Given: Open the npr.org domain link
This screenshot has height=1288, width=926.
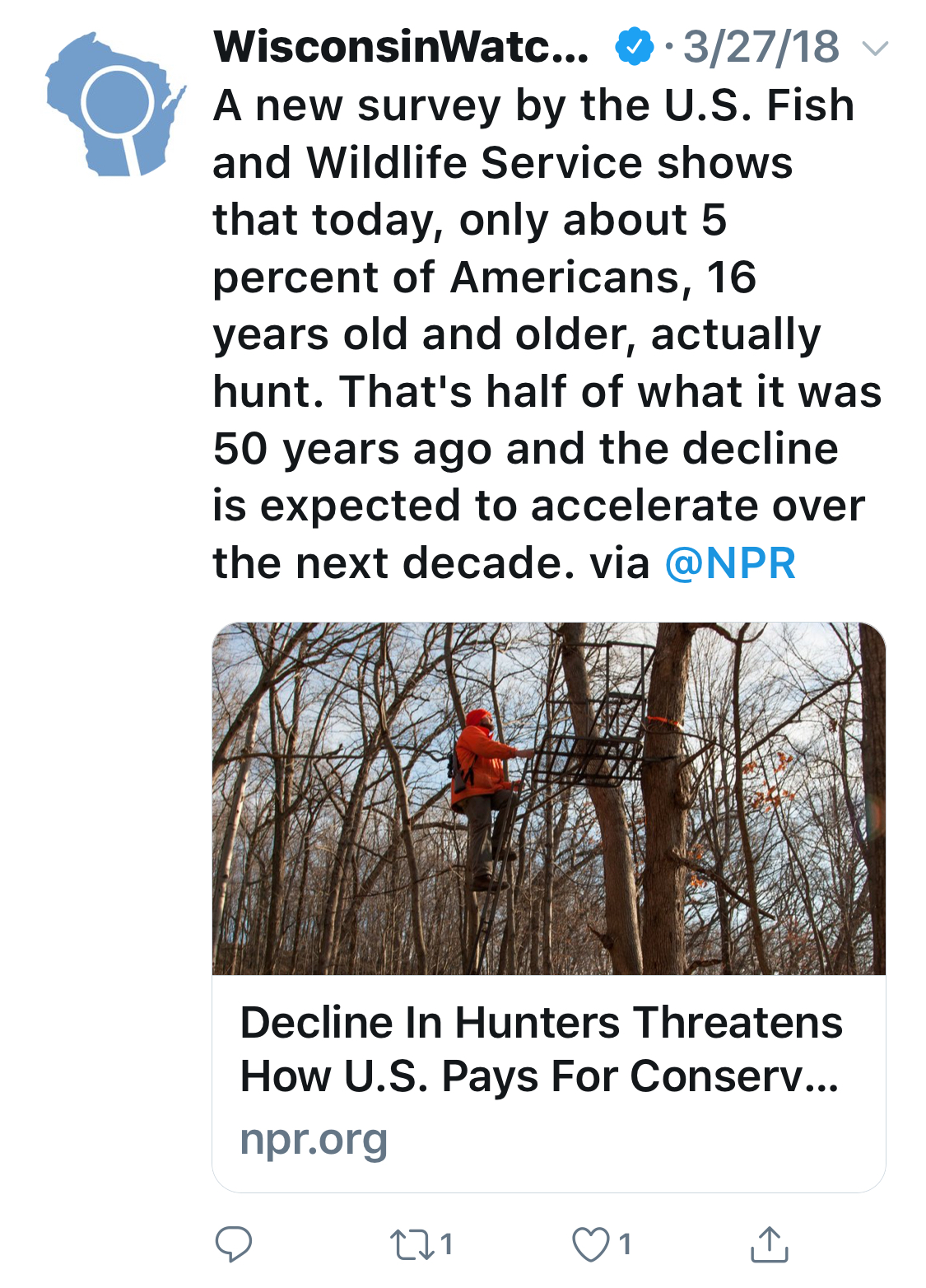Looking at the screenshot, I should (314, 1140).
